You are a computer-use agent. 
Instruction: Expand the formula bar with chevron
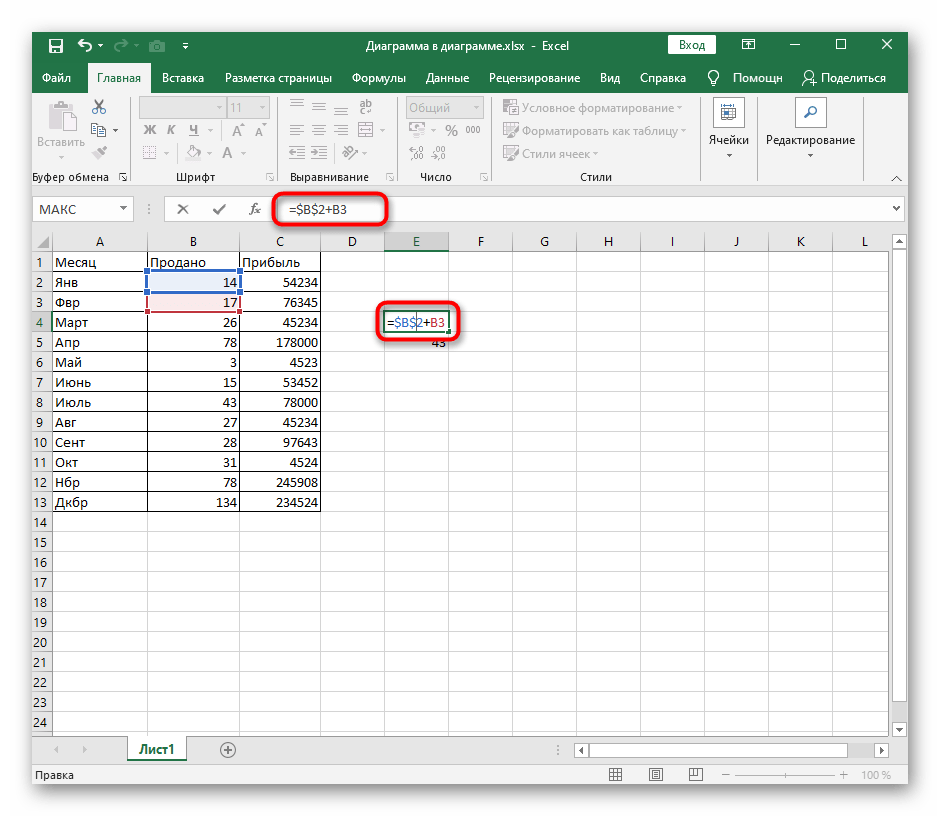click(896, 209)
